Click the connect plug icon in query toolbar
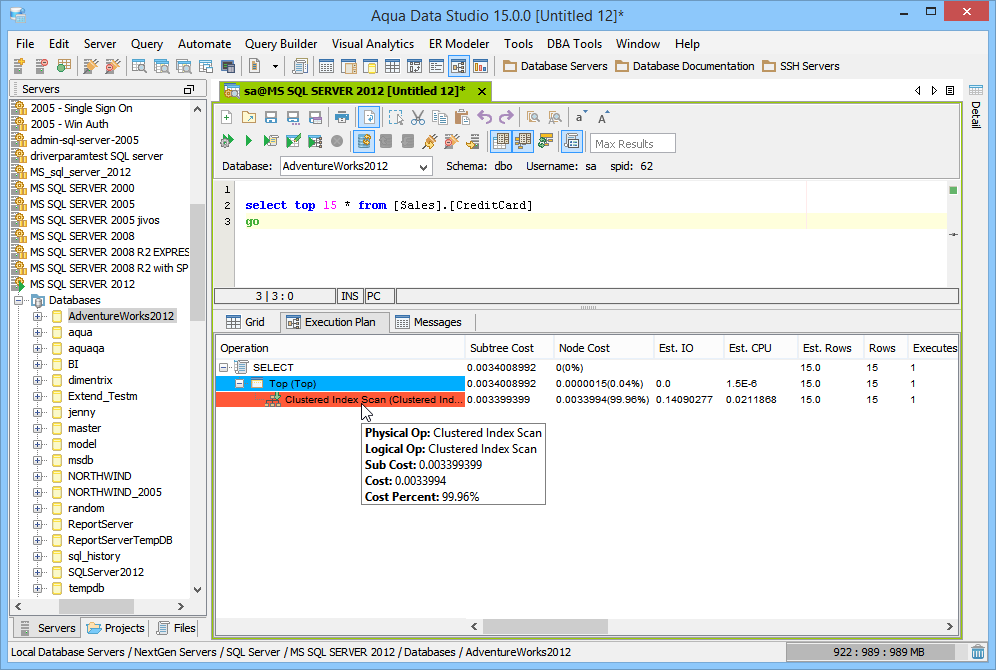996x670 pixels. click(430, 141)
